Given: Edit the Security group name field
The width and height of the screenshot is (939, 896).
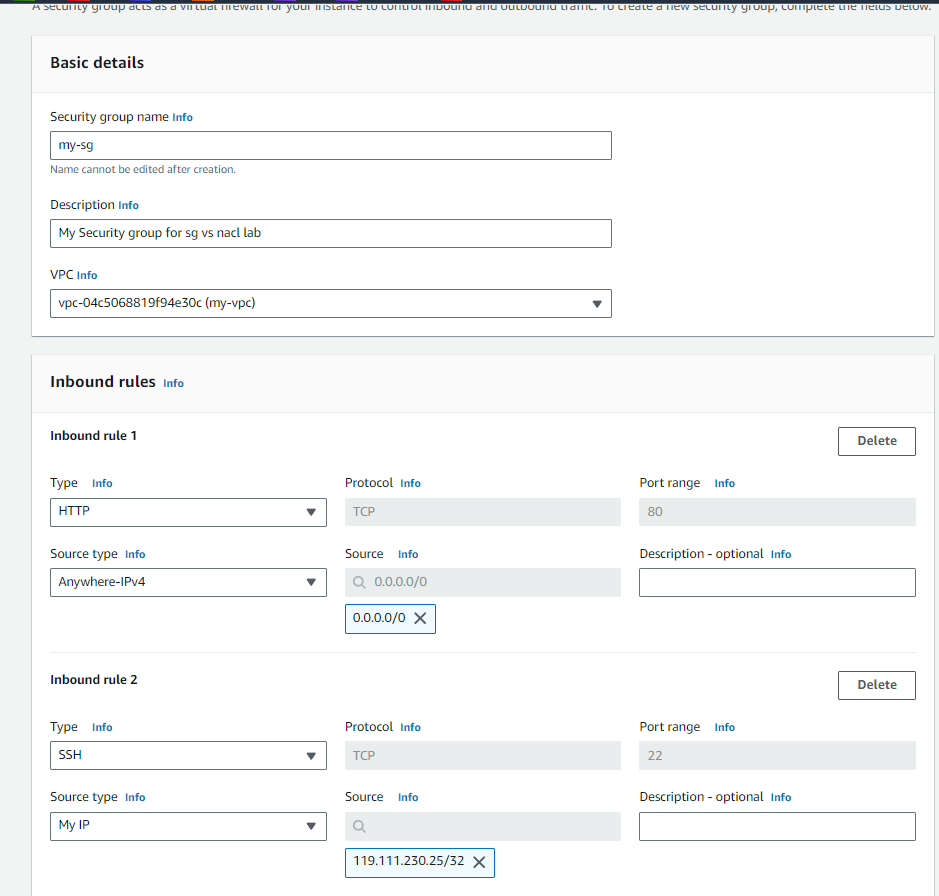Looking at the screenshot, I should pos(331,146).
